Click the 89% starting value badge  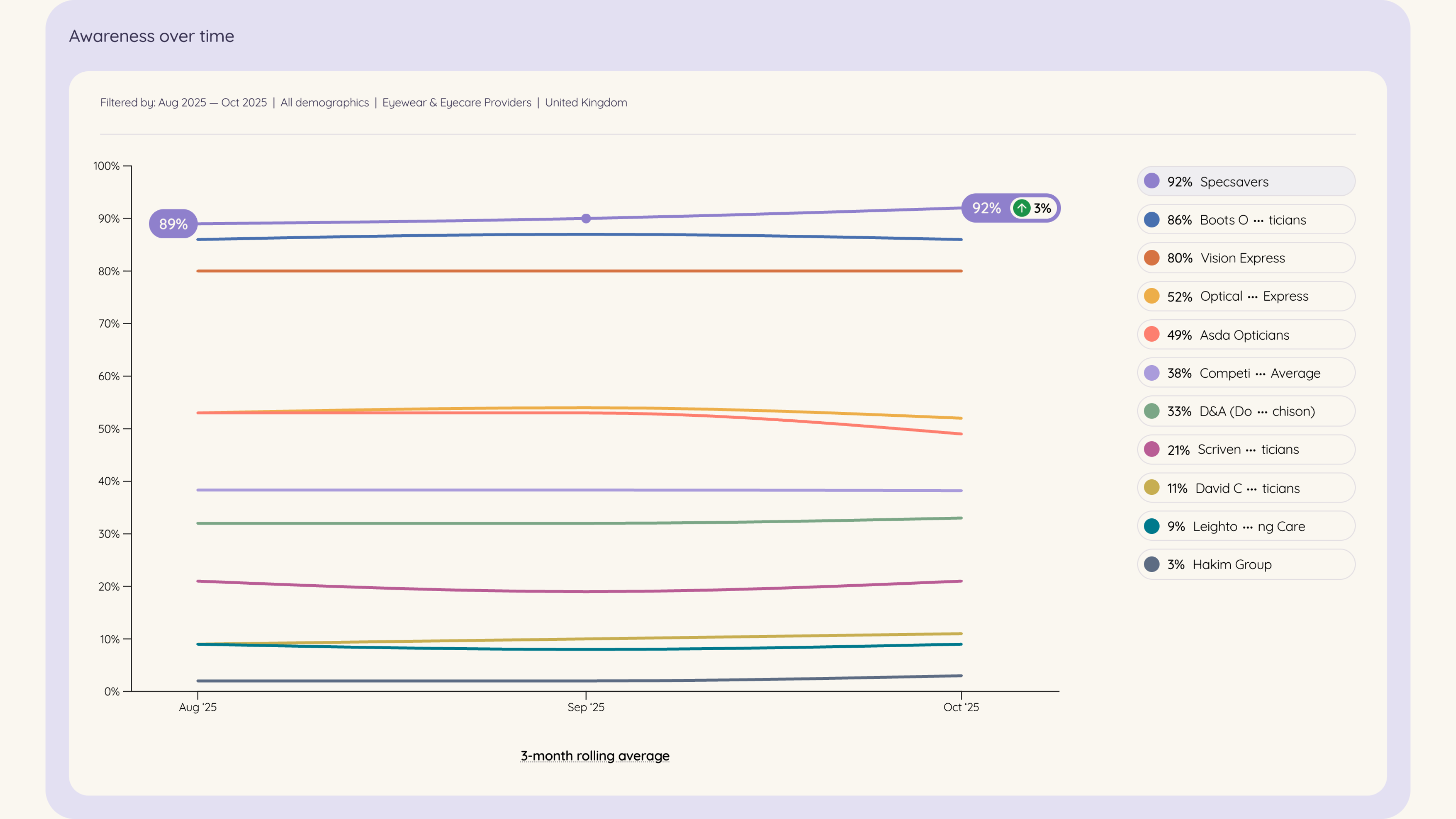173,224
